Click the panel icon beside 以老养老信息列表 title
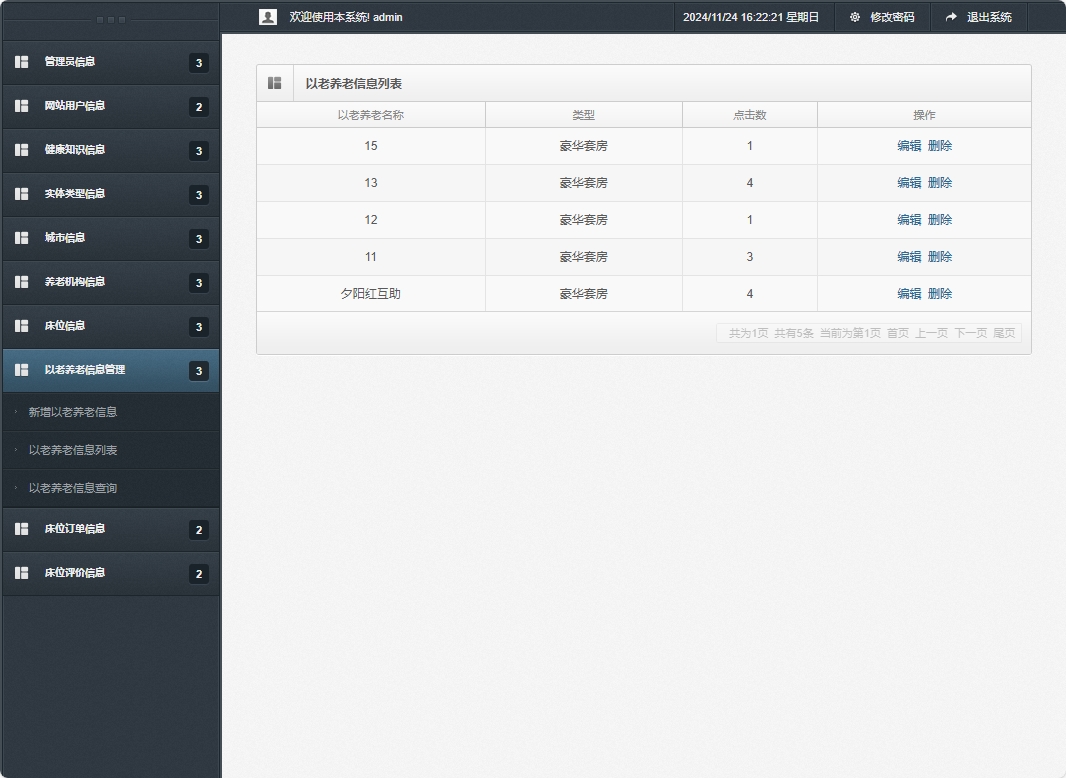Image resolution: width=1066 pixels, height=778 pixels. pyautogui.click(x=275, y=83)
